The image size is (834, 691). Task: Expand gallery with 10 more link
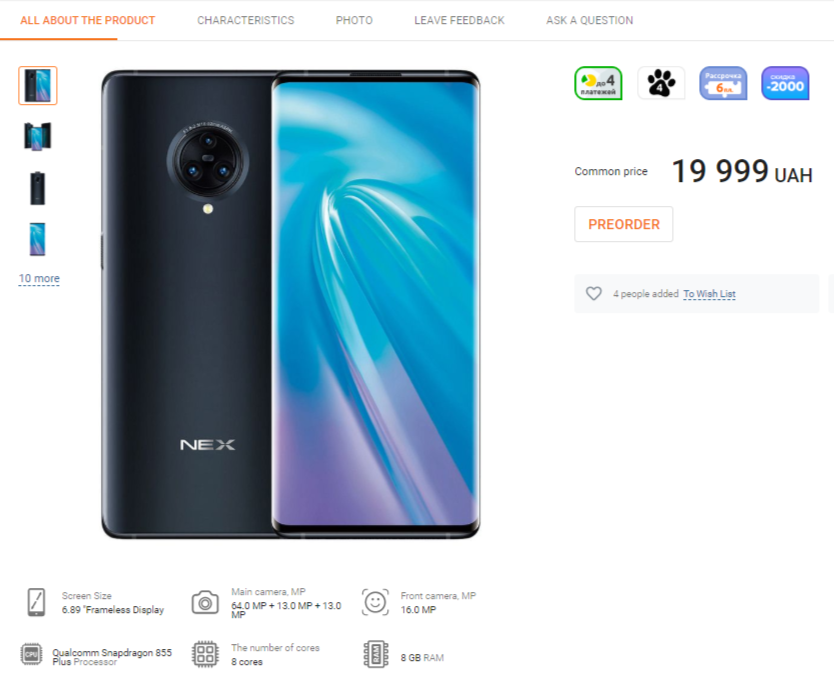39,279
